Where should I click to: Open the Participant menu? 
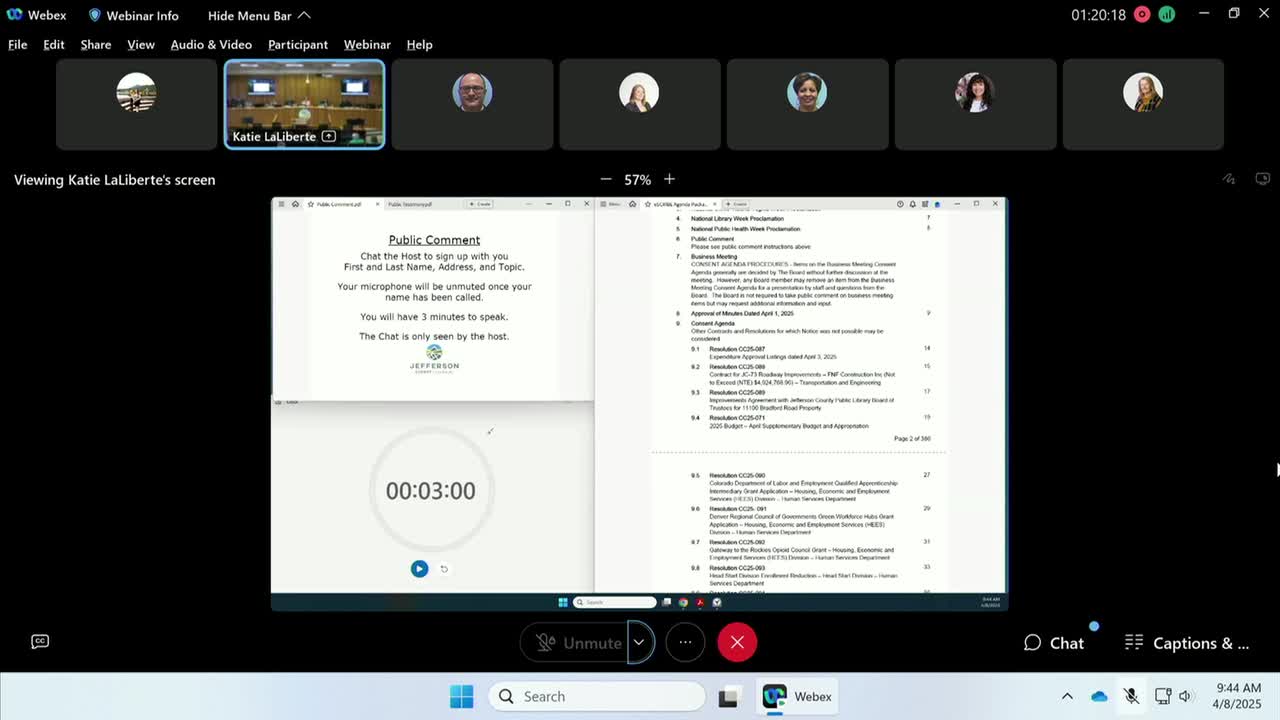point(297,44)
